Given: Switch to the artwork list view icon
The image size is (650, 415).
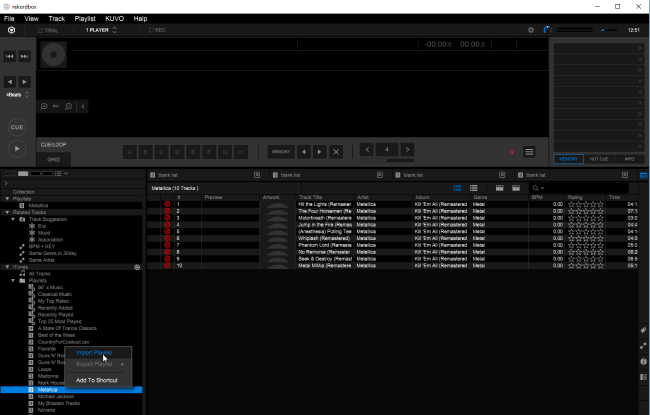Looking at the screenshot, I should coord(457,188).
